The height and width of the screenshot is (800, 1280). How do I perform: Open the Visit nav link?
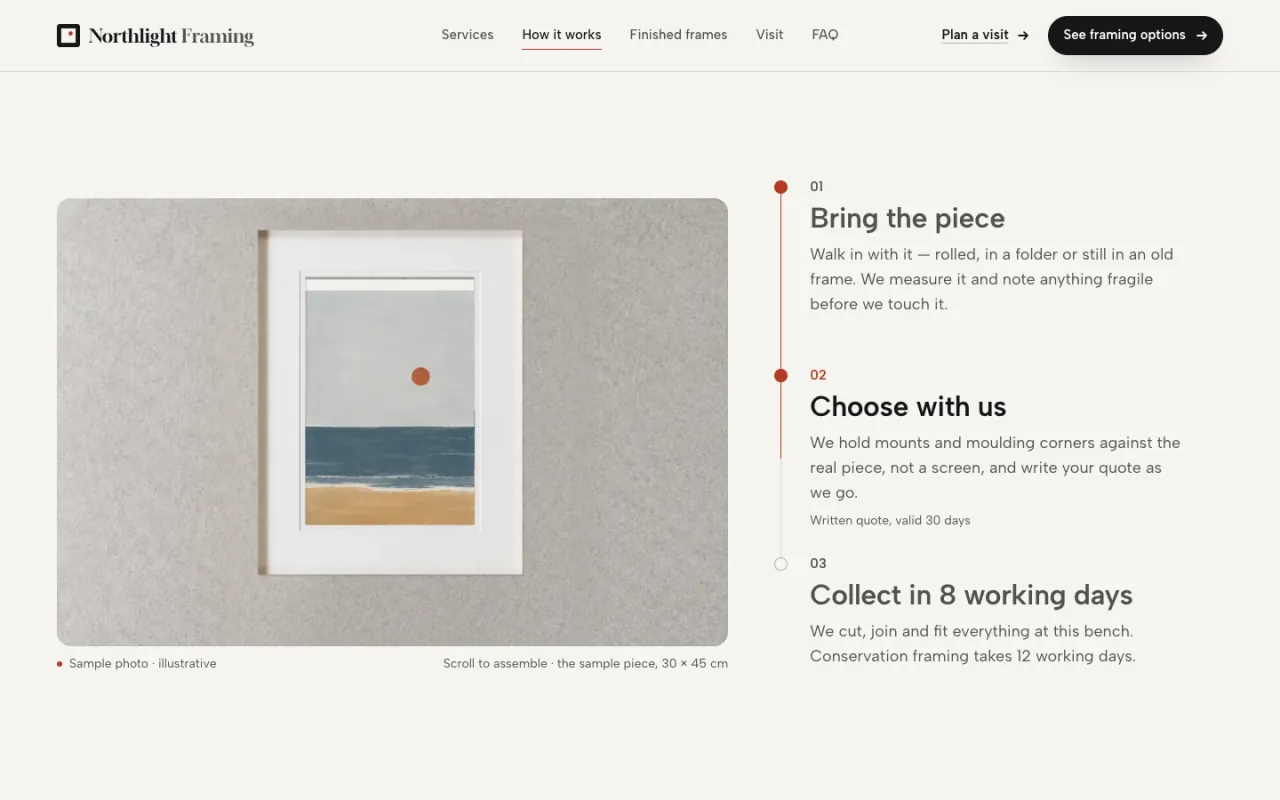[769, 35]
